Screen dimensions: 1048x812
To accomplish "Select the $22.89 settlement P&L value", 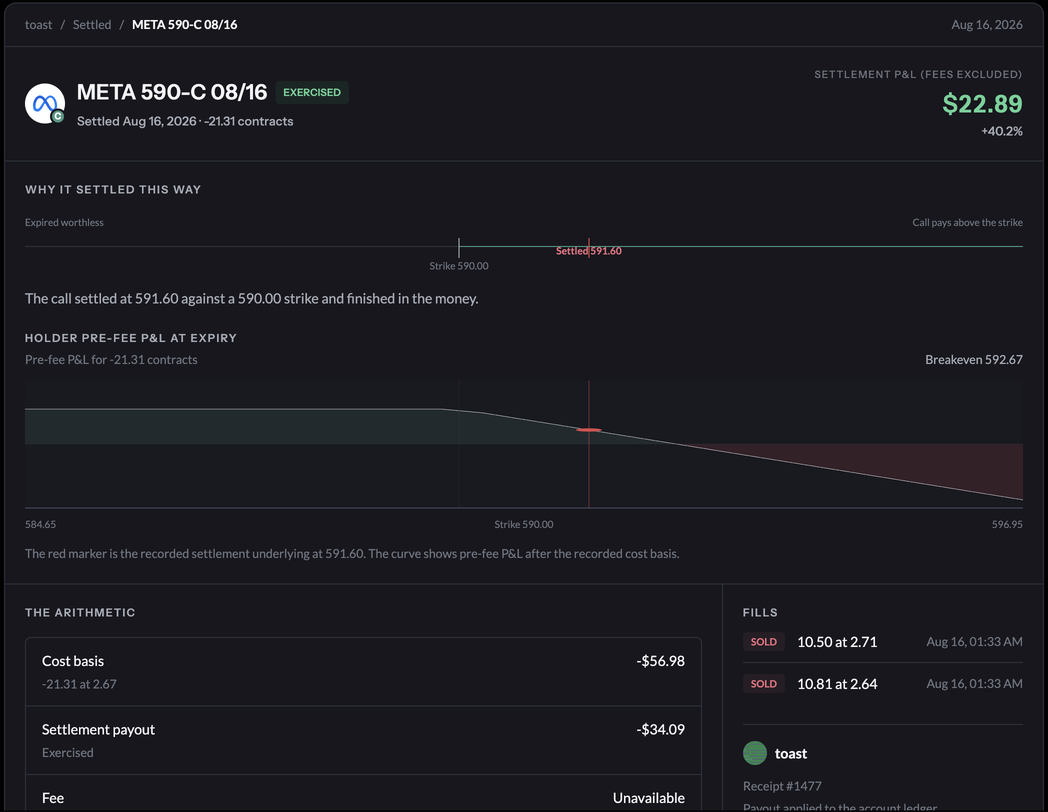I will [x=982, y=104].
